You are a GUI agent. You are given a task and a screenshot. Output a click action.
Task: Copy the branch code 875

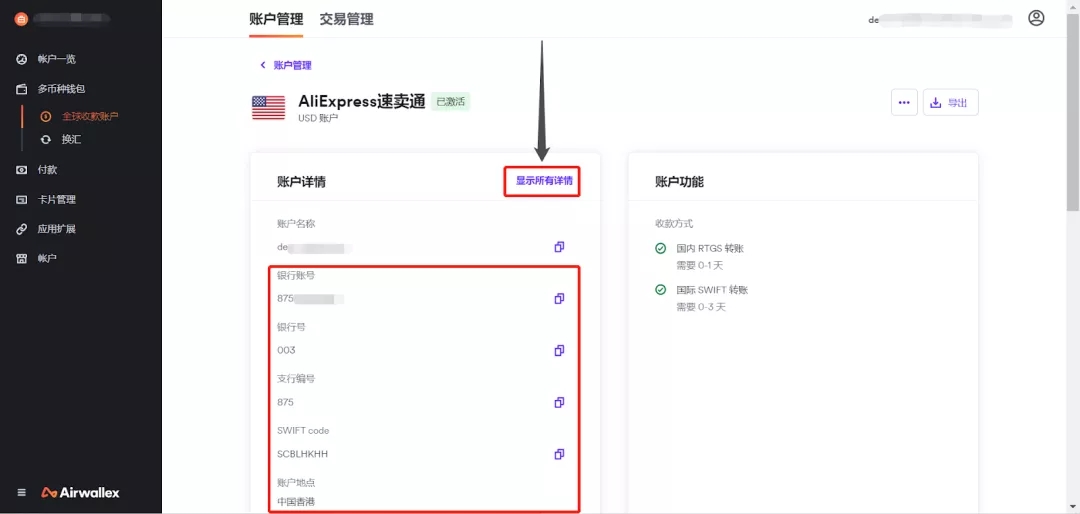click(x=559, y=402)
